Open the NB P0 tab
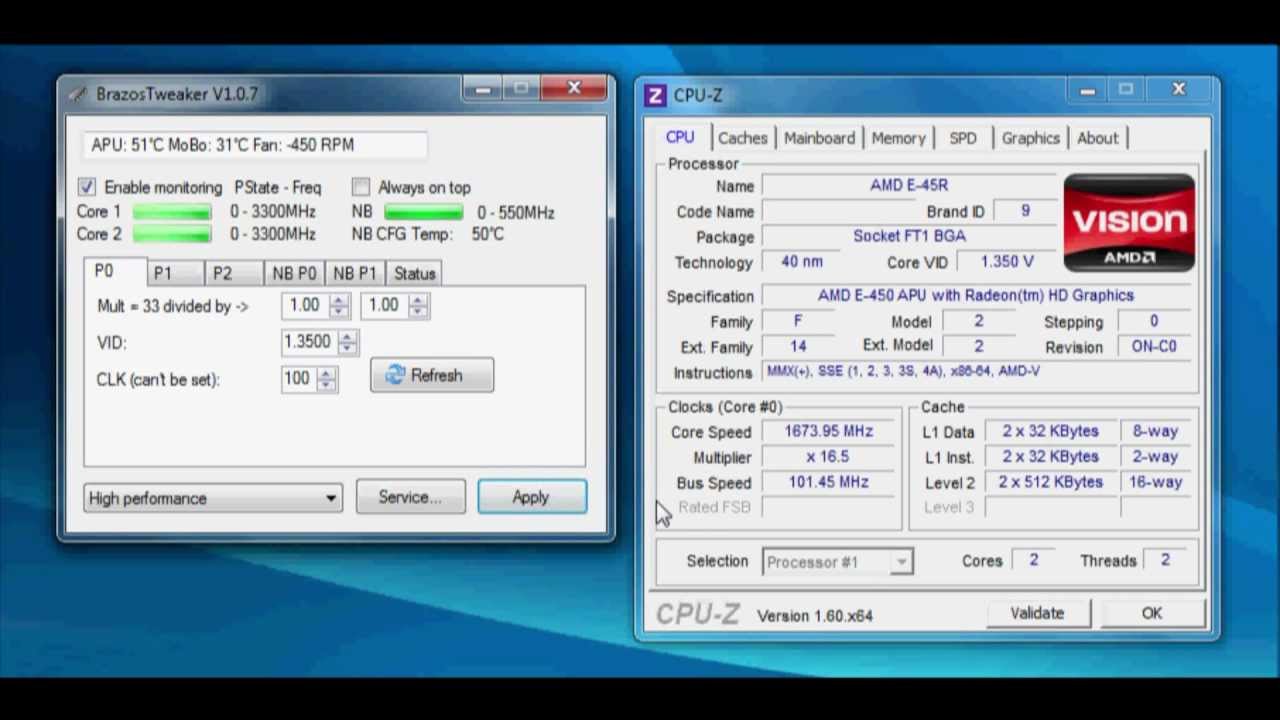This screenshot has height=720, width=1280. point(294,273)
